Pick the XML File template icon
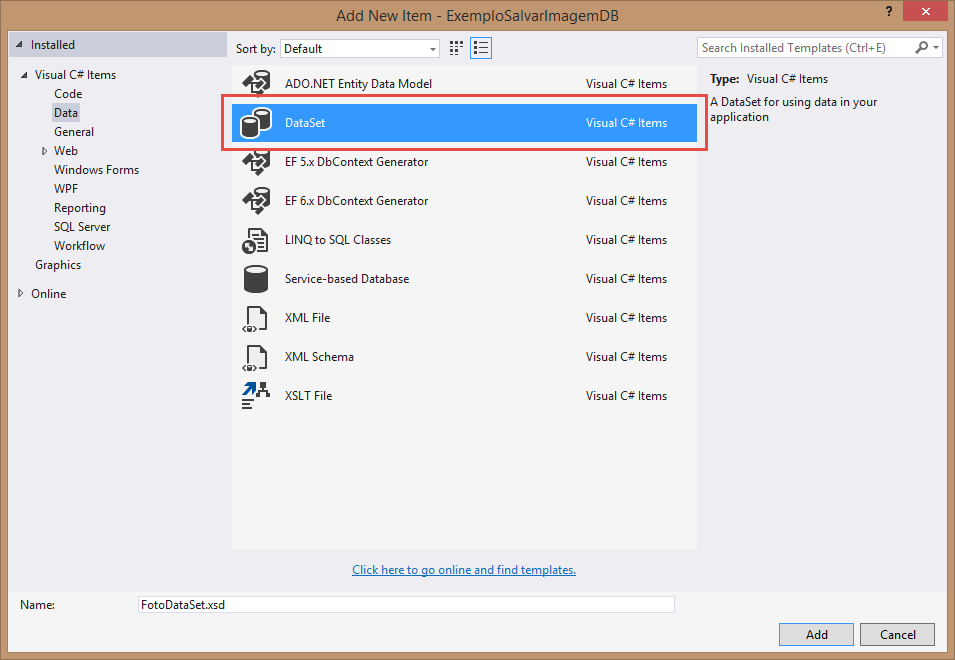955x660 pixels. [256, 318]
